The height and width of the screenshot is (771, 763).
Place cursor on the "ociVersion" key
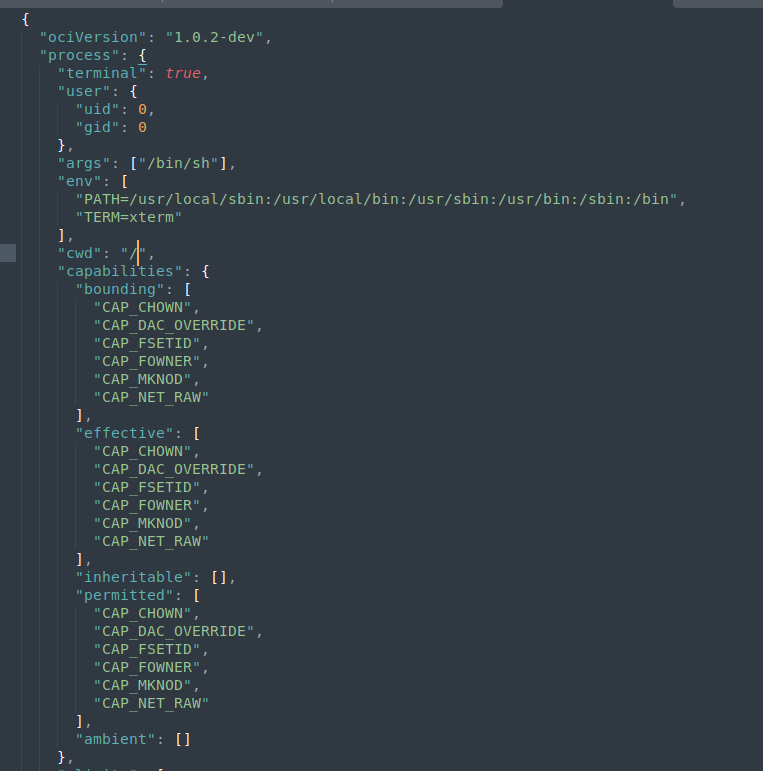click(x=93, y=37)
